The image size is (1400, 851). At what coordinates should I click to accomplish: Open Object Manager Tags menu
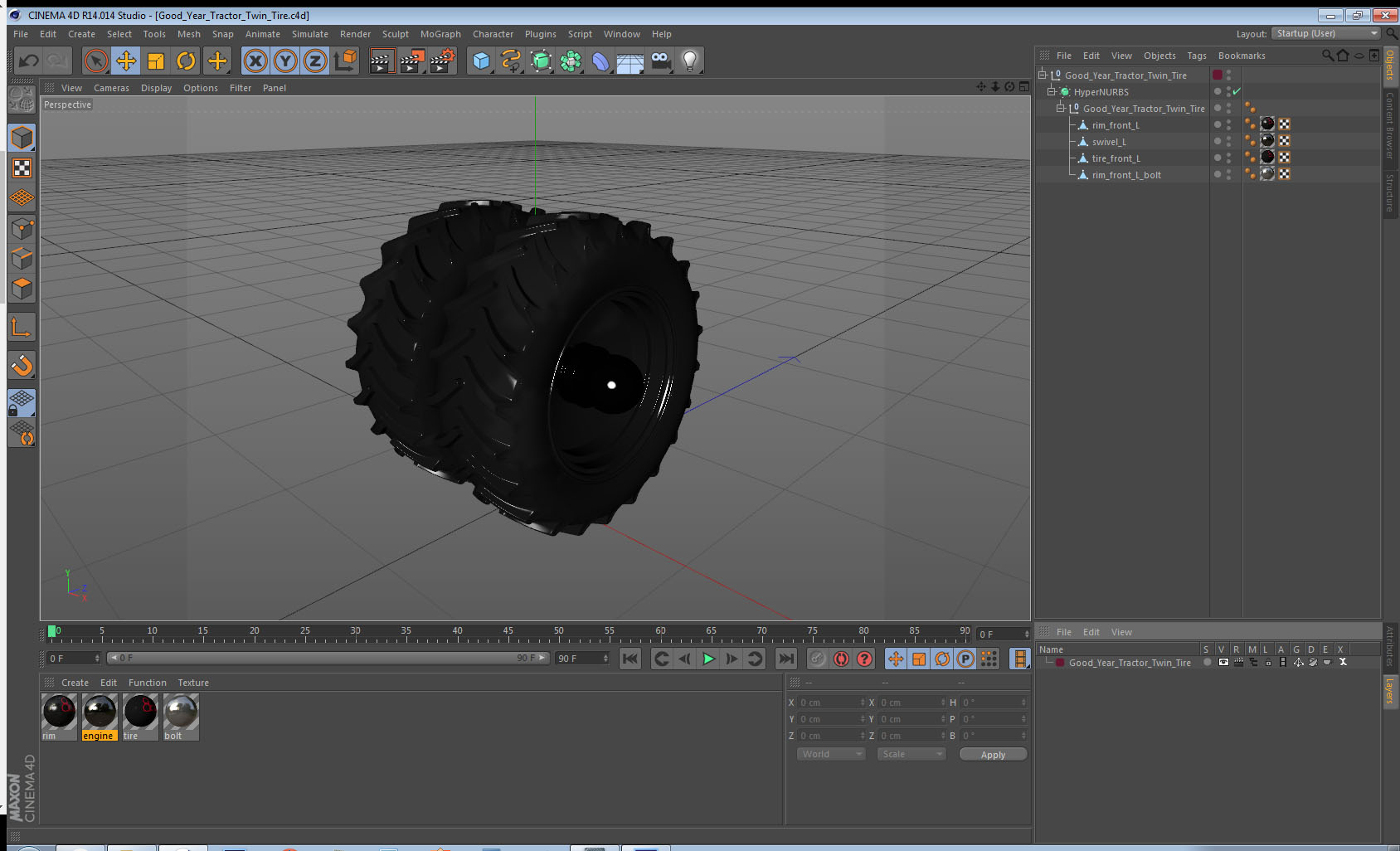(x=1197, y=56)
